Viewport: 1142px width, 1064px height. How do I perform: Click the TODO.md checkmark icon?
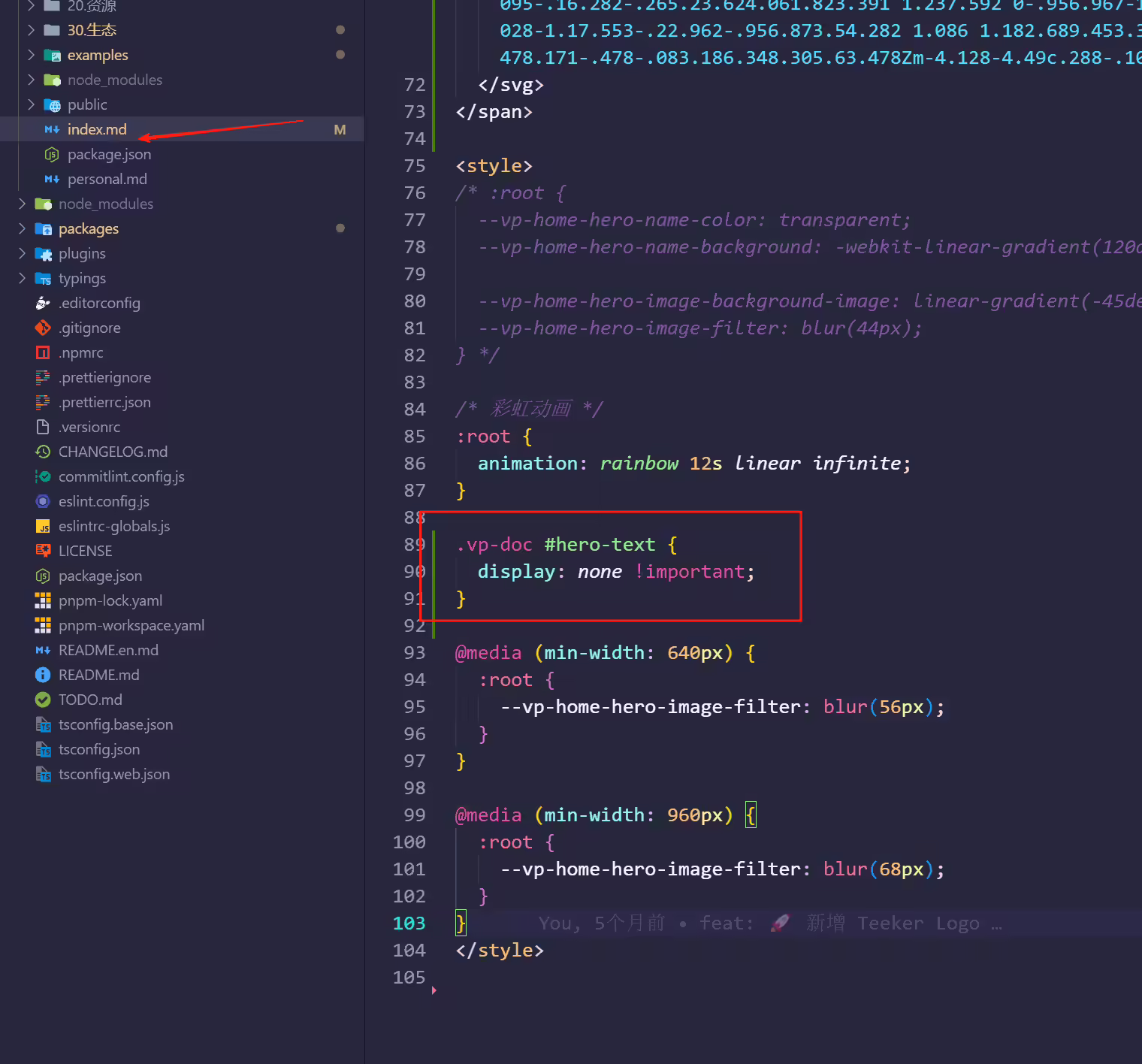[x=43, y=700]
